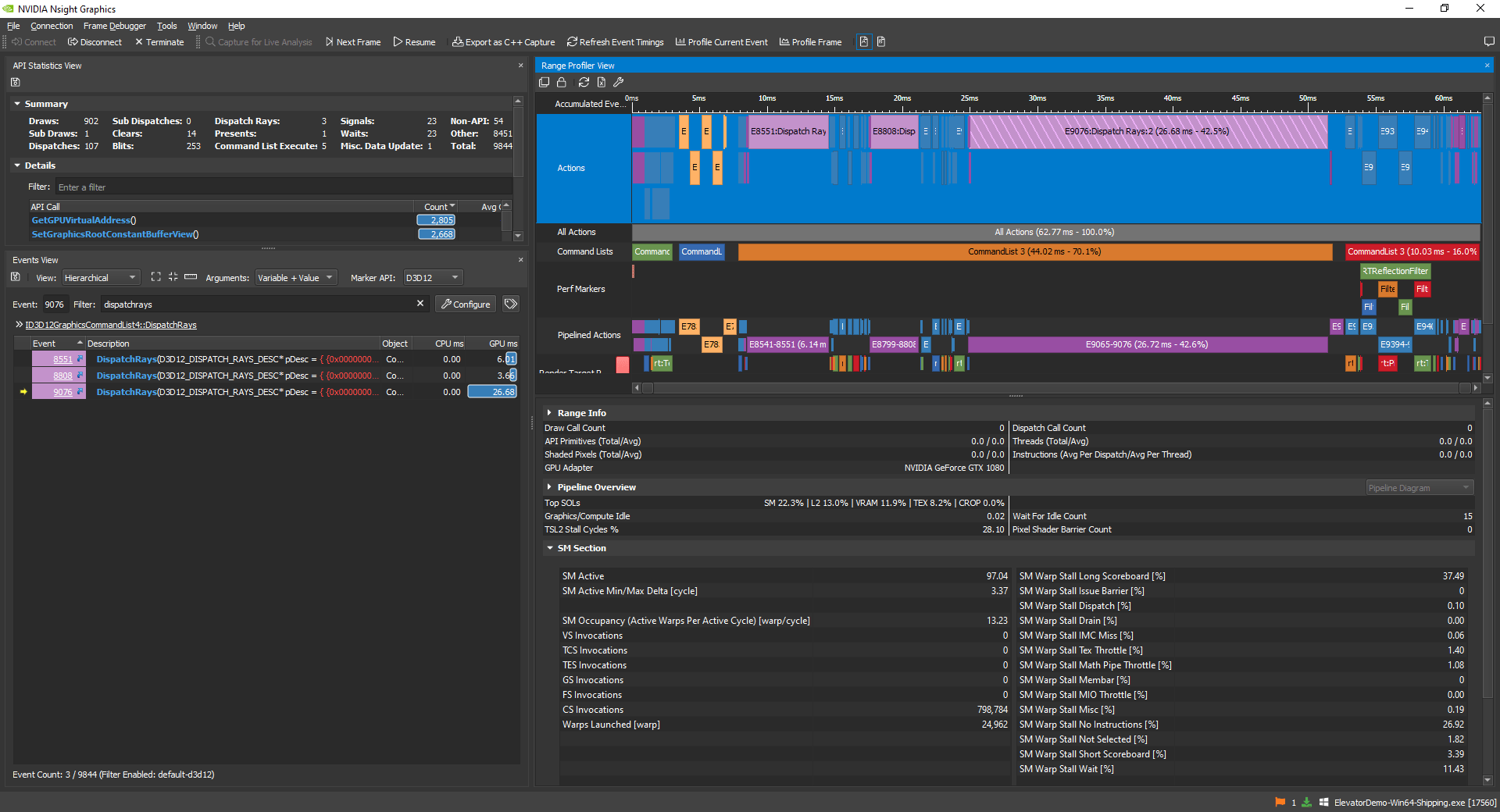
Task: Expand the Pipeline Overview section
Action: (x=549, y=487)
